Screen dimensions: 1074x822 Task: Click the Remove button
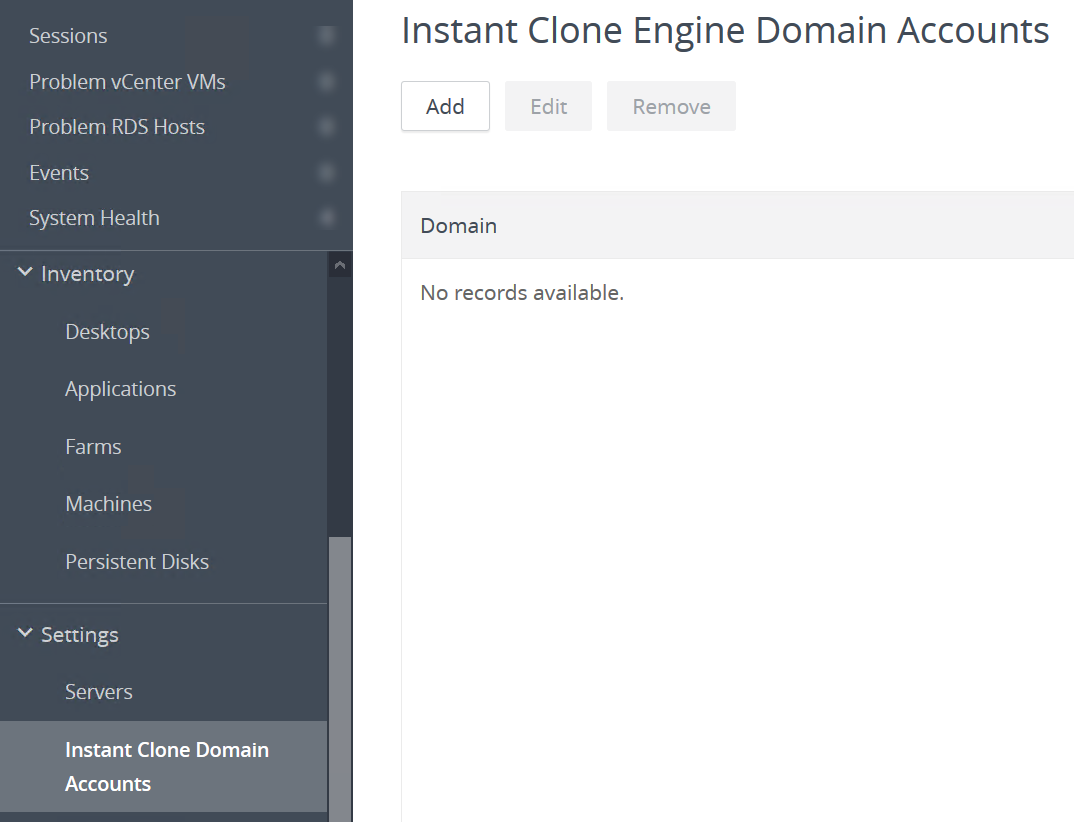[x=671, y=105]
